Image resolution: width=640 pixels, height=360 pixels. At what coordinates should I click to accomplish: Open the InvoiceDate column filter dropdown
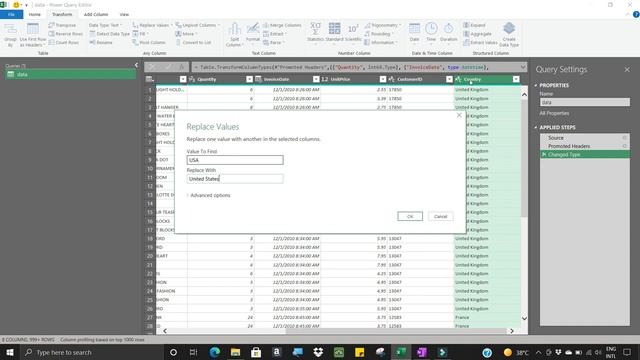[x=316, y=79]
